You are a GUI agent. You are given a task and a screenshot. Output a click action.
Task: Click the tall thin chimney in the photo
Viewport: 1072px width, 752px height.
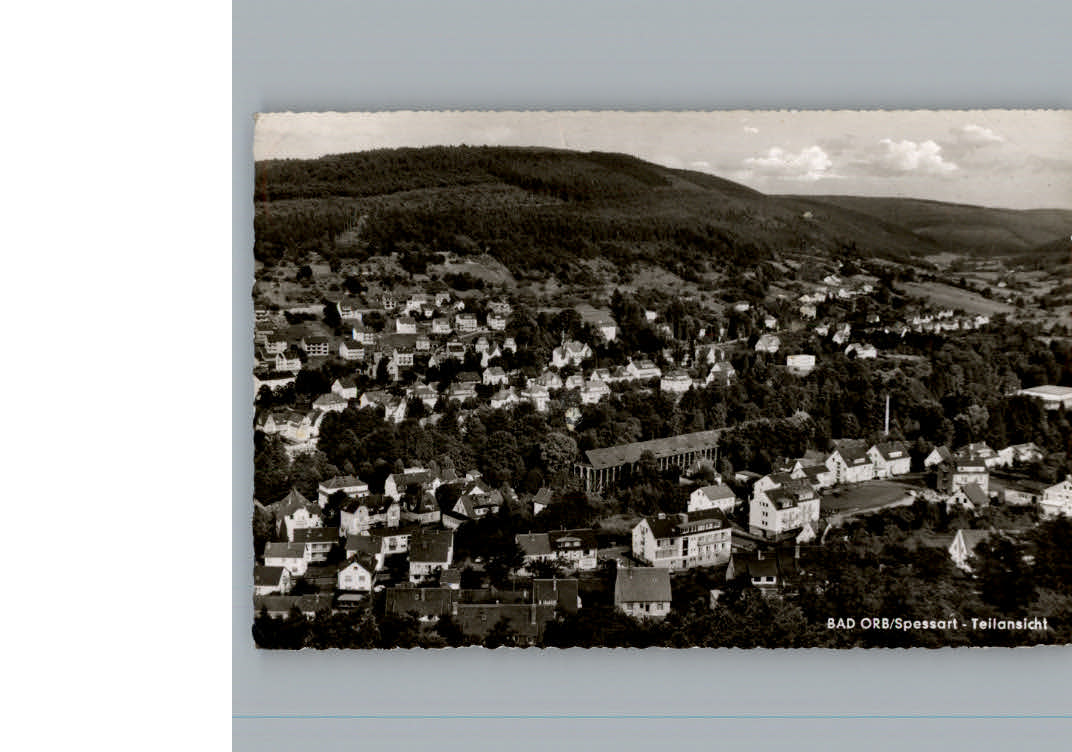pos(886,414)
